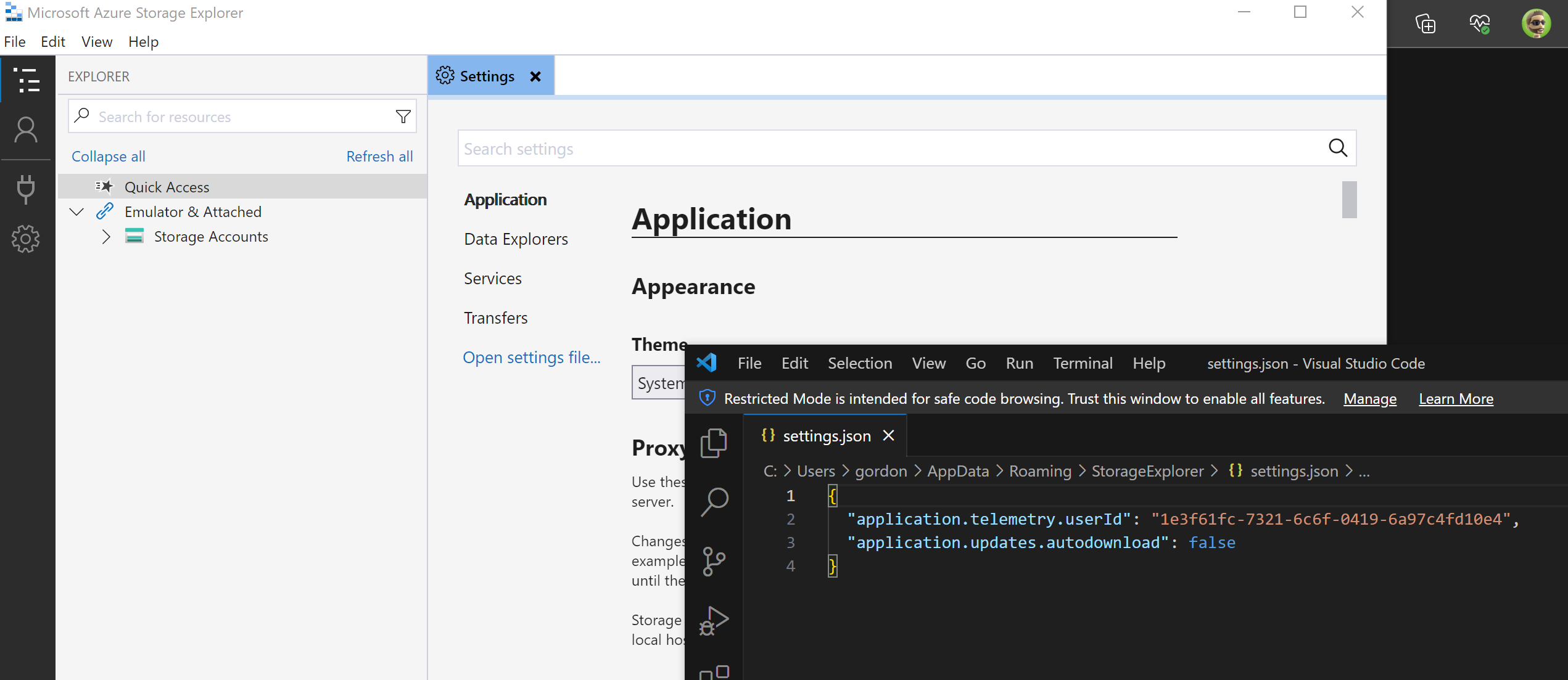The width and height of the screenshot is (1568, 680).
Task: Select the Explorer icon in the left sidebar
Action: tap(26, 80)
